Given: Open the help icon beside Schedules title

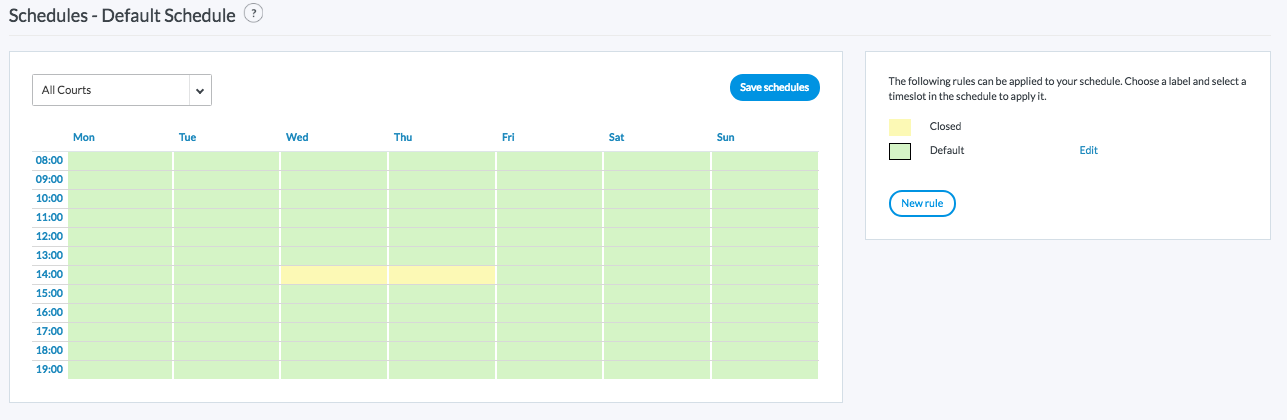Looking at the screenshot, I should click(x=254, y=14).
